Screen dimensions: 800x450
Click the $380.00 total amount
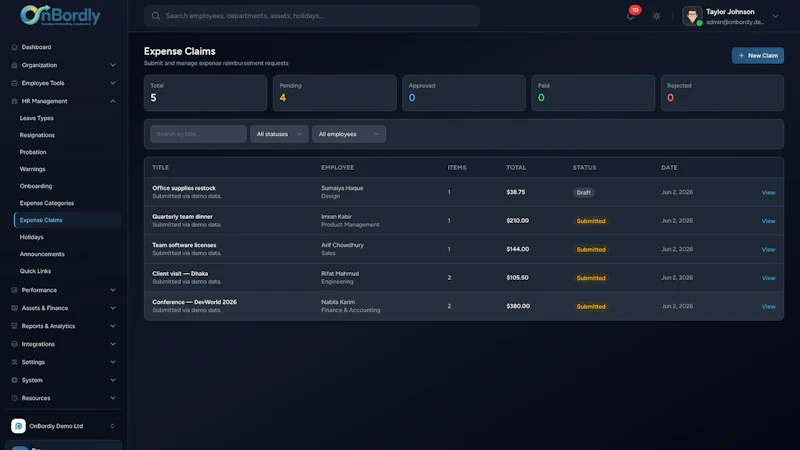pyautogui.click(x=518, y=306)
